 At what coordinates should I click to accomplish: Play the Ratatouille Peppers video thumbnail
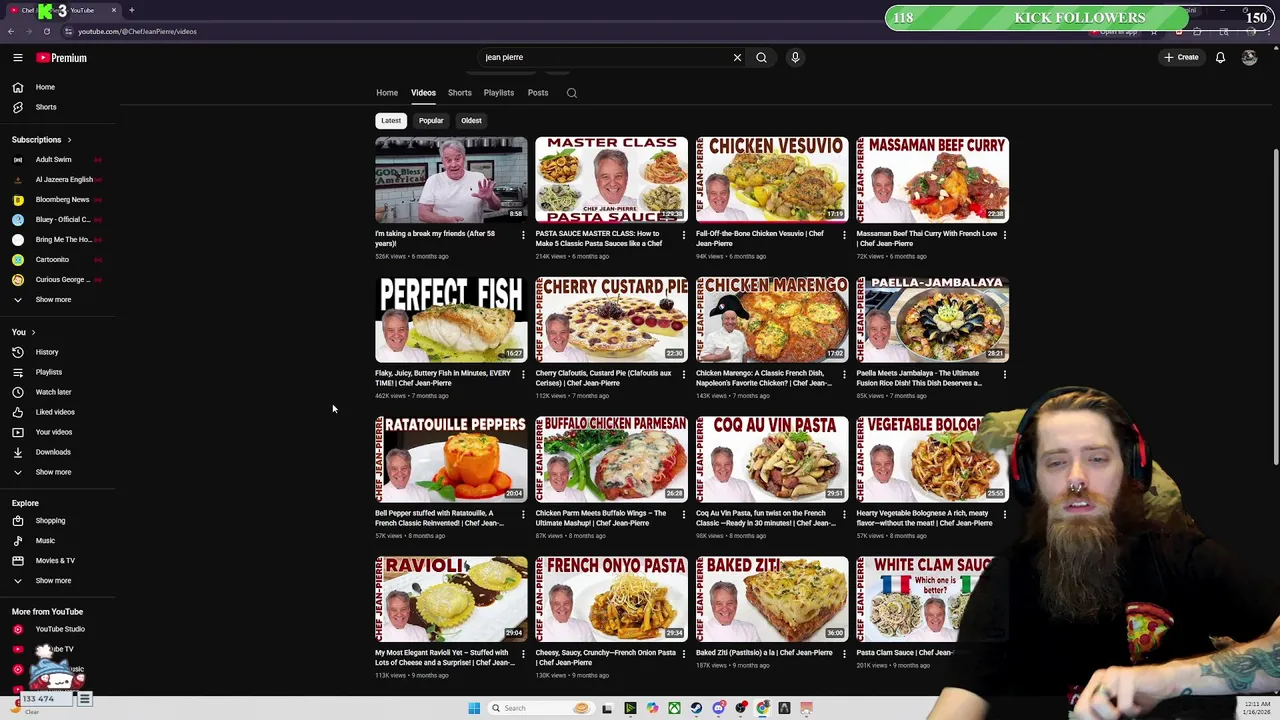coord(451,459)
